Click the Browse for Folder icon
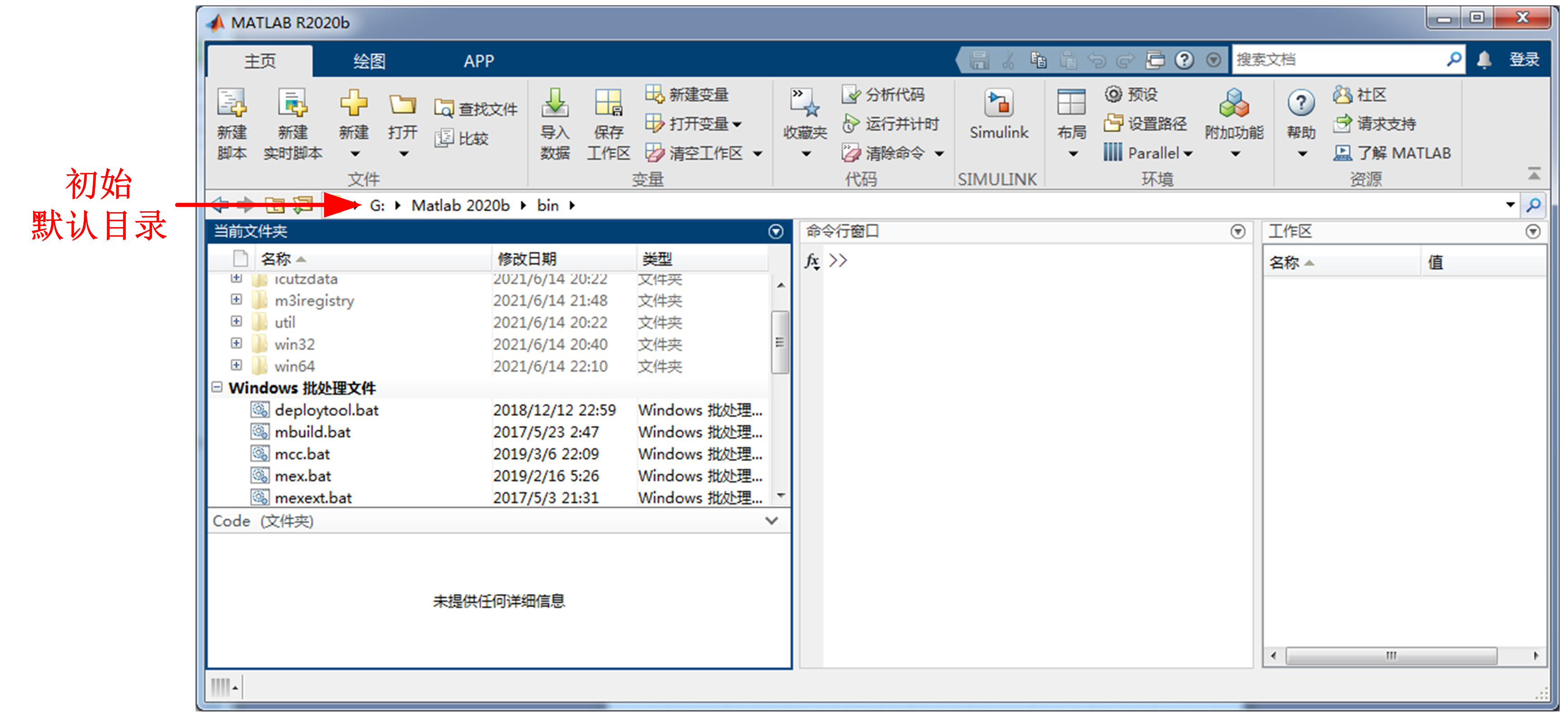The height and width of the screenshot is (720, 1568). coord(302,205)
